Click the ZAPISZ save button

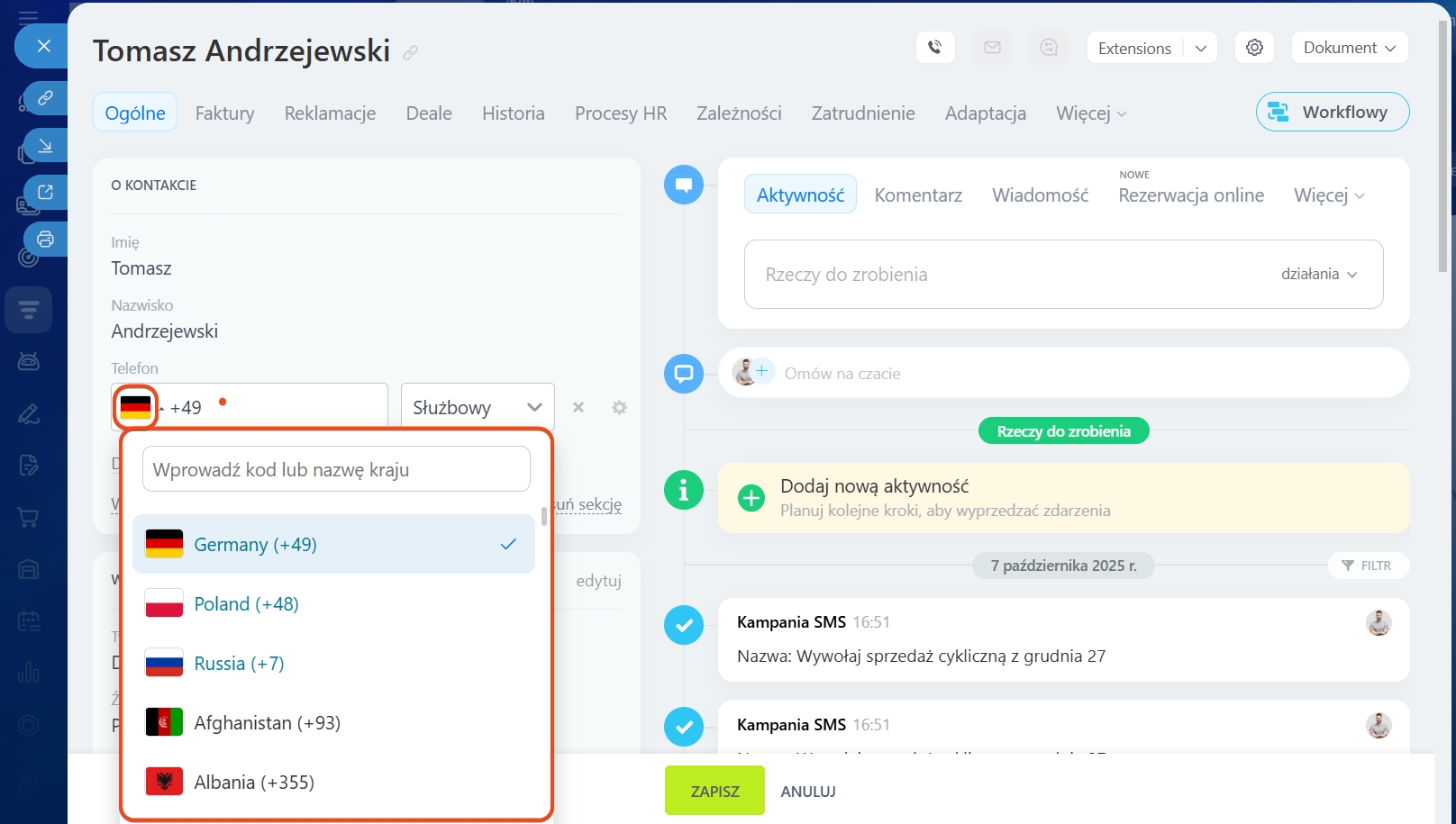714,792
